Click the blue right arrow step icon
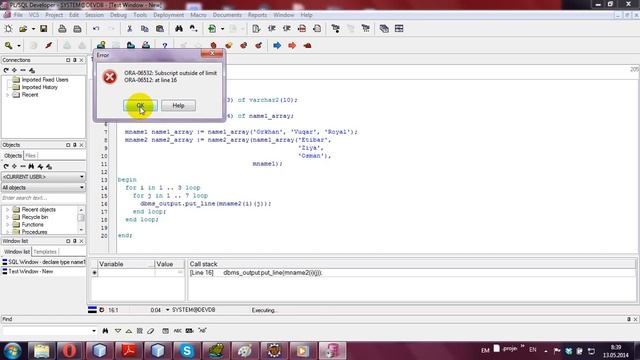This screenshot has height=360, width=640. [x=277, y=45]
